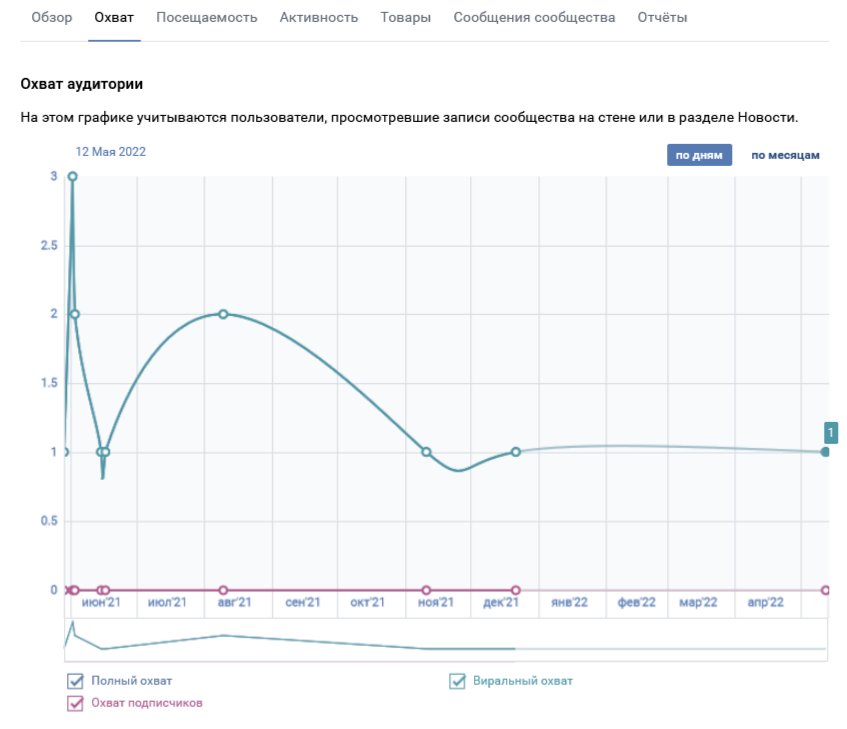Switch to the Отчёты tab
Image resolution: width=847 pixels, height=729 pixels.
pyautogui.click(x=662, y=18)
